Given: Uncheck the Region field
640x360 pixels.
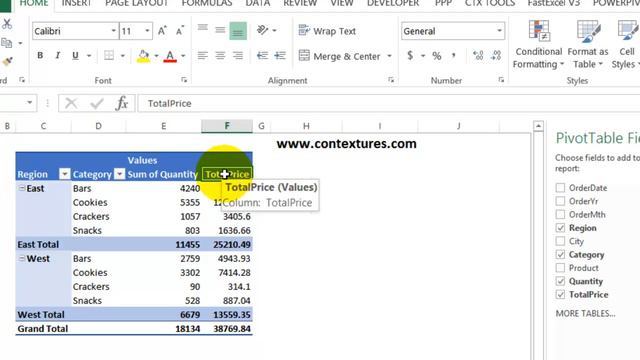Looking at the screenshot, I should (x=560, y=227).
